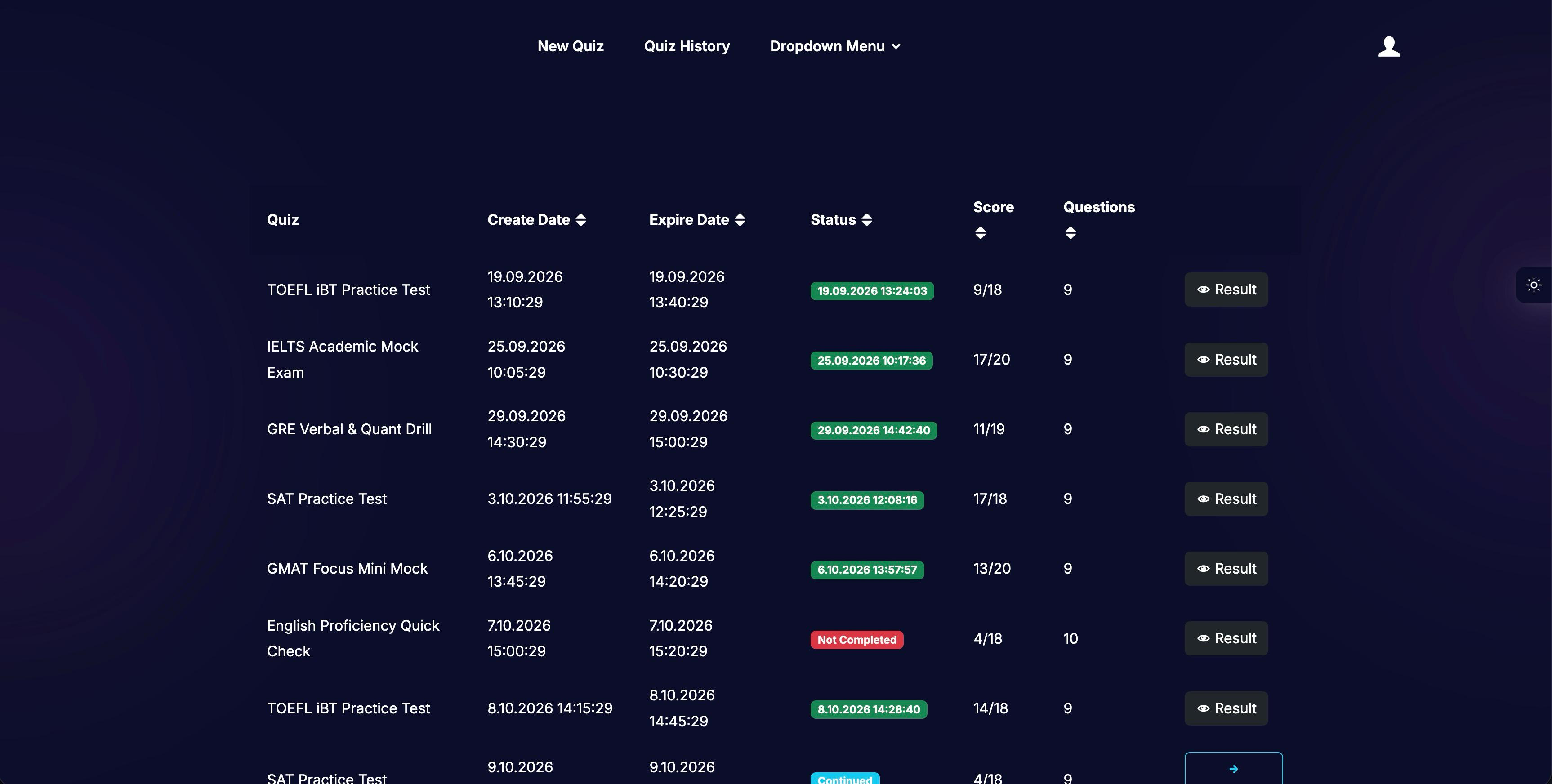View Result for GMAT Focus Mini Mock
The height and width of the screenshot is (784, 1552).
coord(1226,569)
